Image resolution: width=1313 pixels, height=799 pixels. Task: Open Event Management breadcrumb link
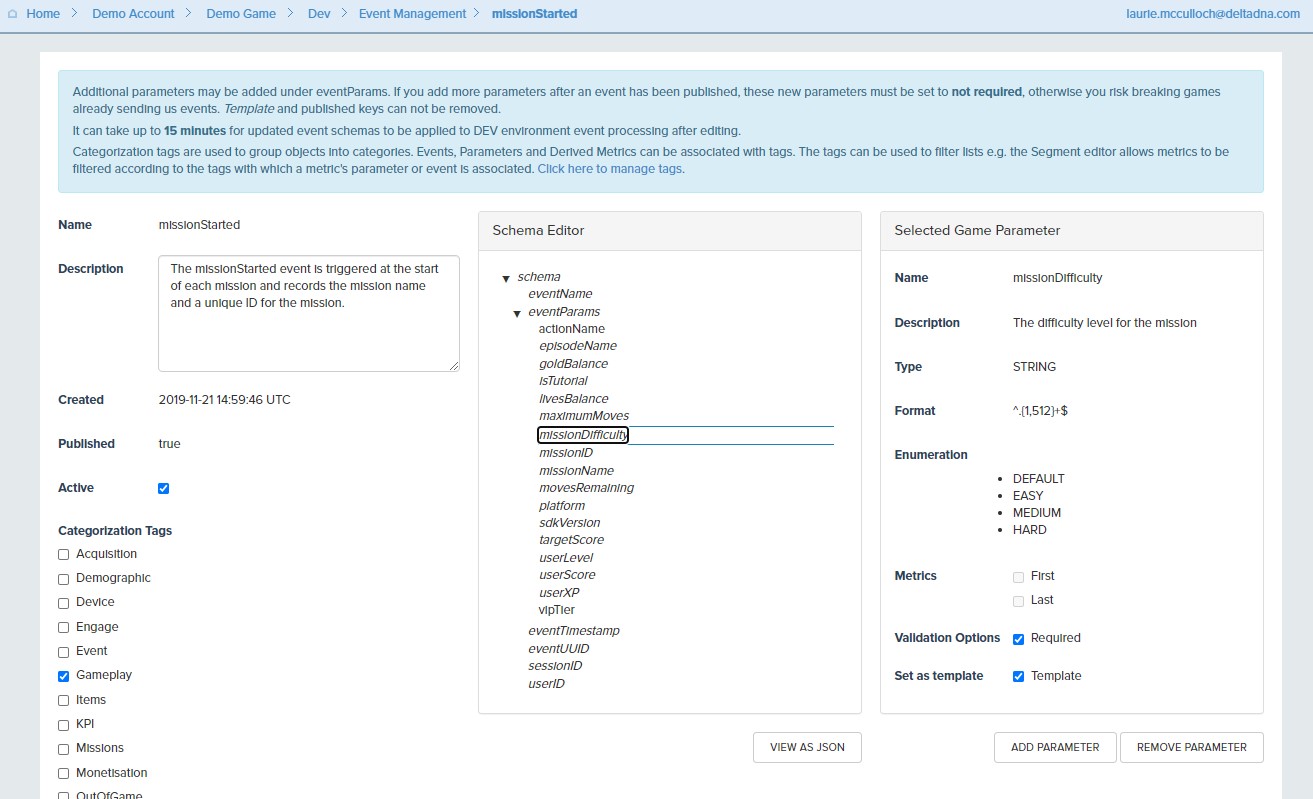pos(412,14)
